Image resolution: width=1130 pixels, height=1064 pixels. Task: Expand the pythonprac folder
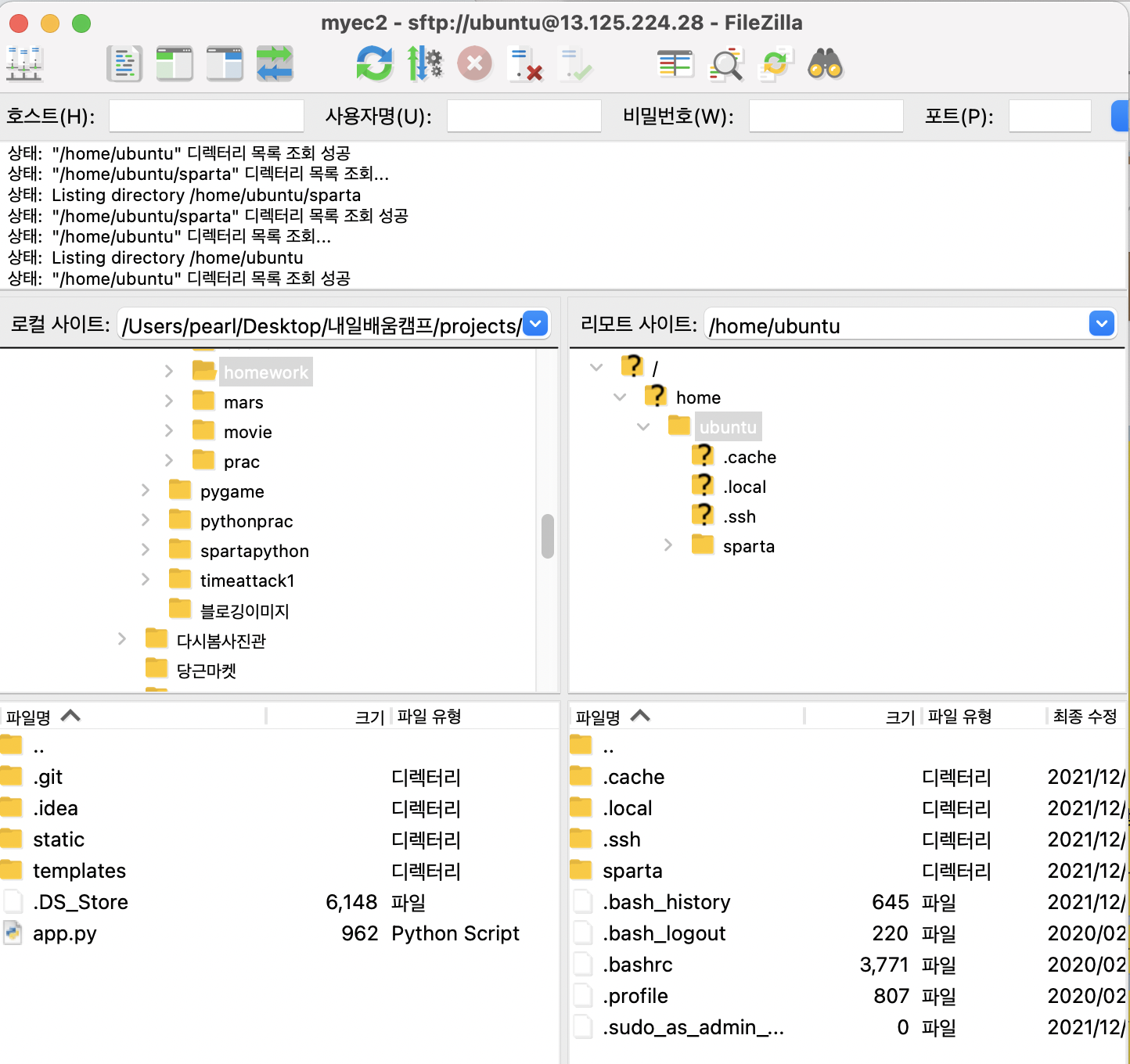pyautogui.click(x=145, y=519)
